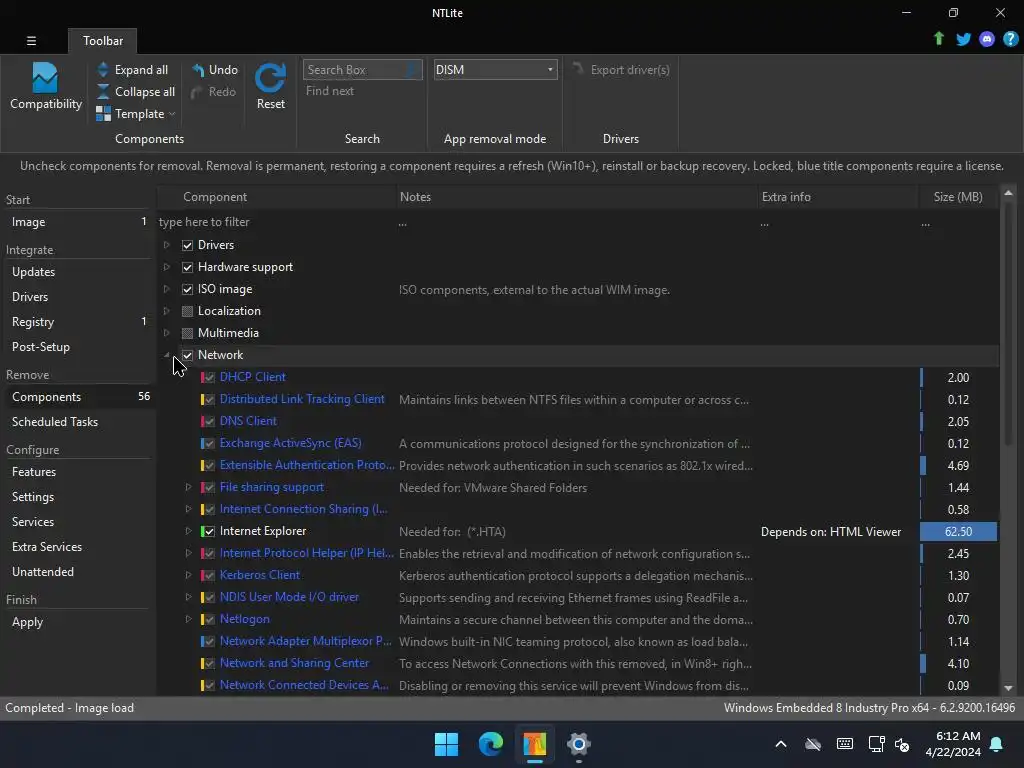Open the Unattended page
Image resolution: width=1024 pixels, height=768 pixels.
[x=78, y=571]
